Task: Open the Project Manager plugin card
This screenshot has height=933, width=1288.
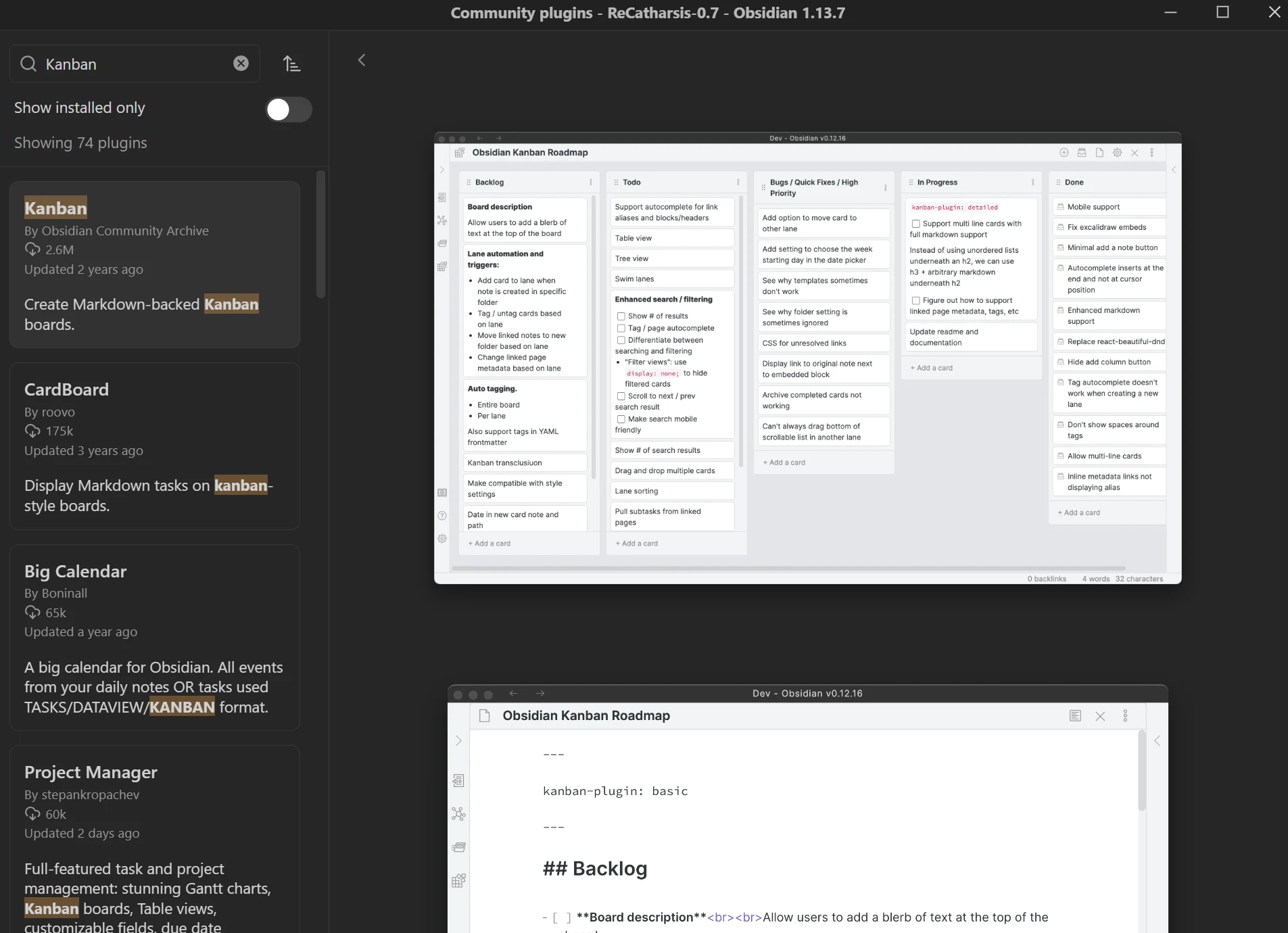Action: (x=155, y=839)
